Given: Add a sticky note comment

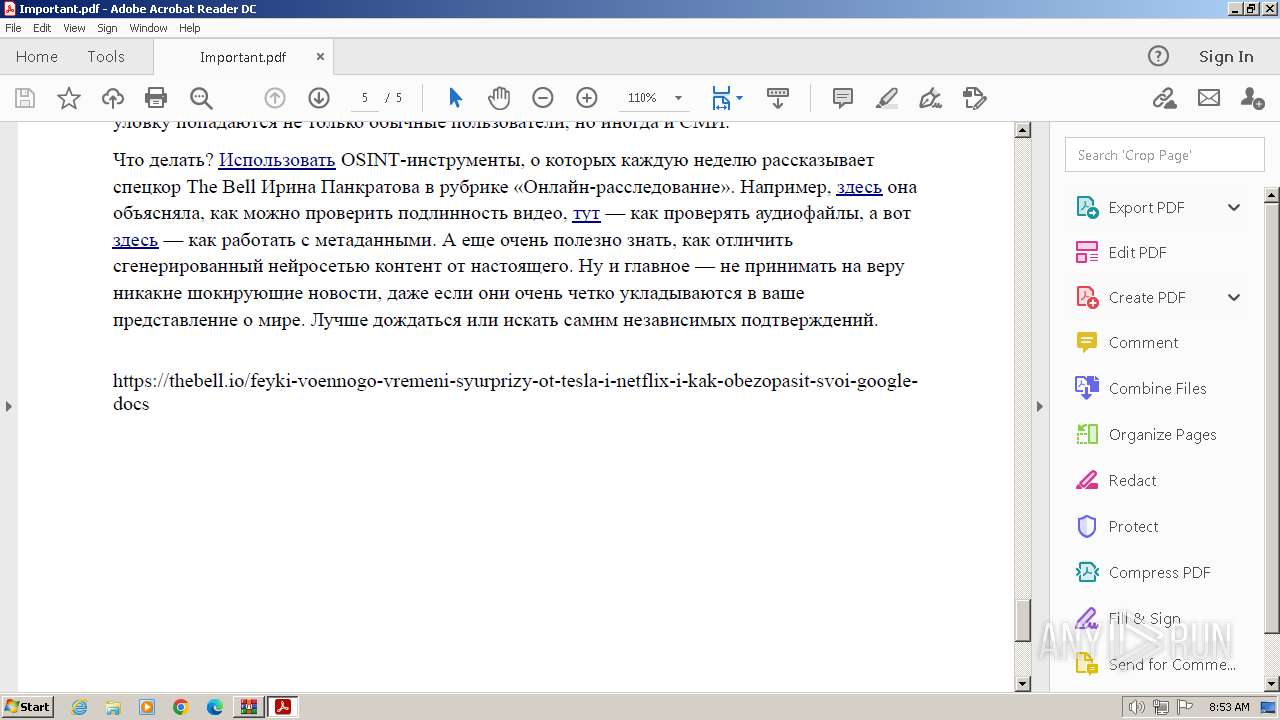Looking at the screenshot, I should (x=843, y=98).
